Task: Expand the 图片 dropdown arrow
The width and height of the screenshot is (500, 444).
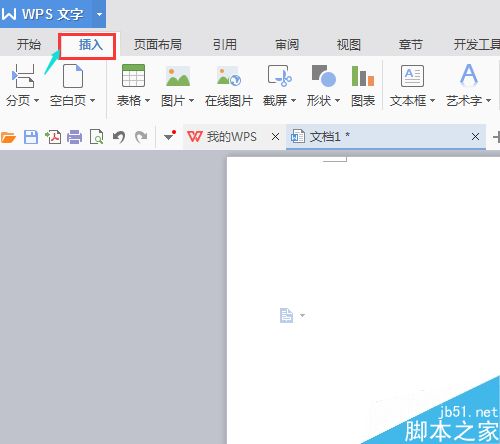Action: 191,100
